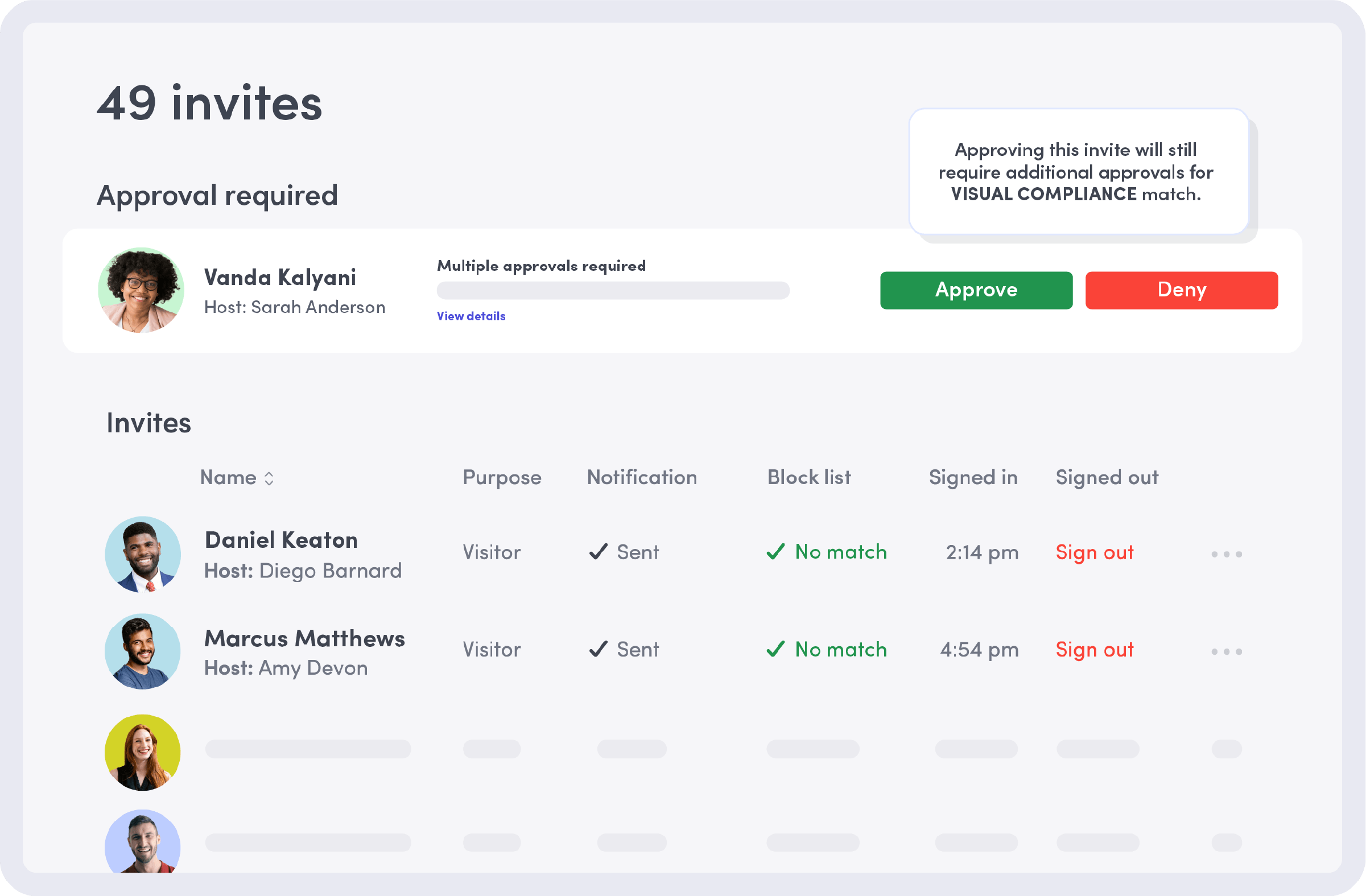Screen dimensions: 1366x896
Task: Click the 2:14 pm sign-in time
Action: (982, 553)
